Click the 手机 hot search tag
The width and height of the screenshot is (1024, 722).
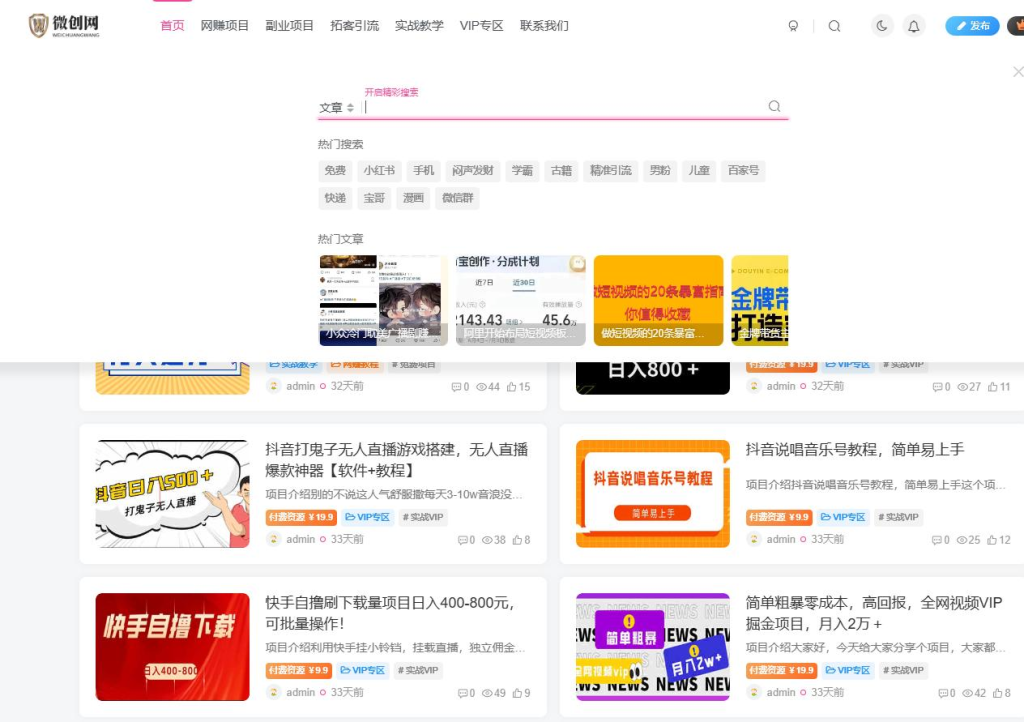tap(423, 170)
